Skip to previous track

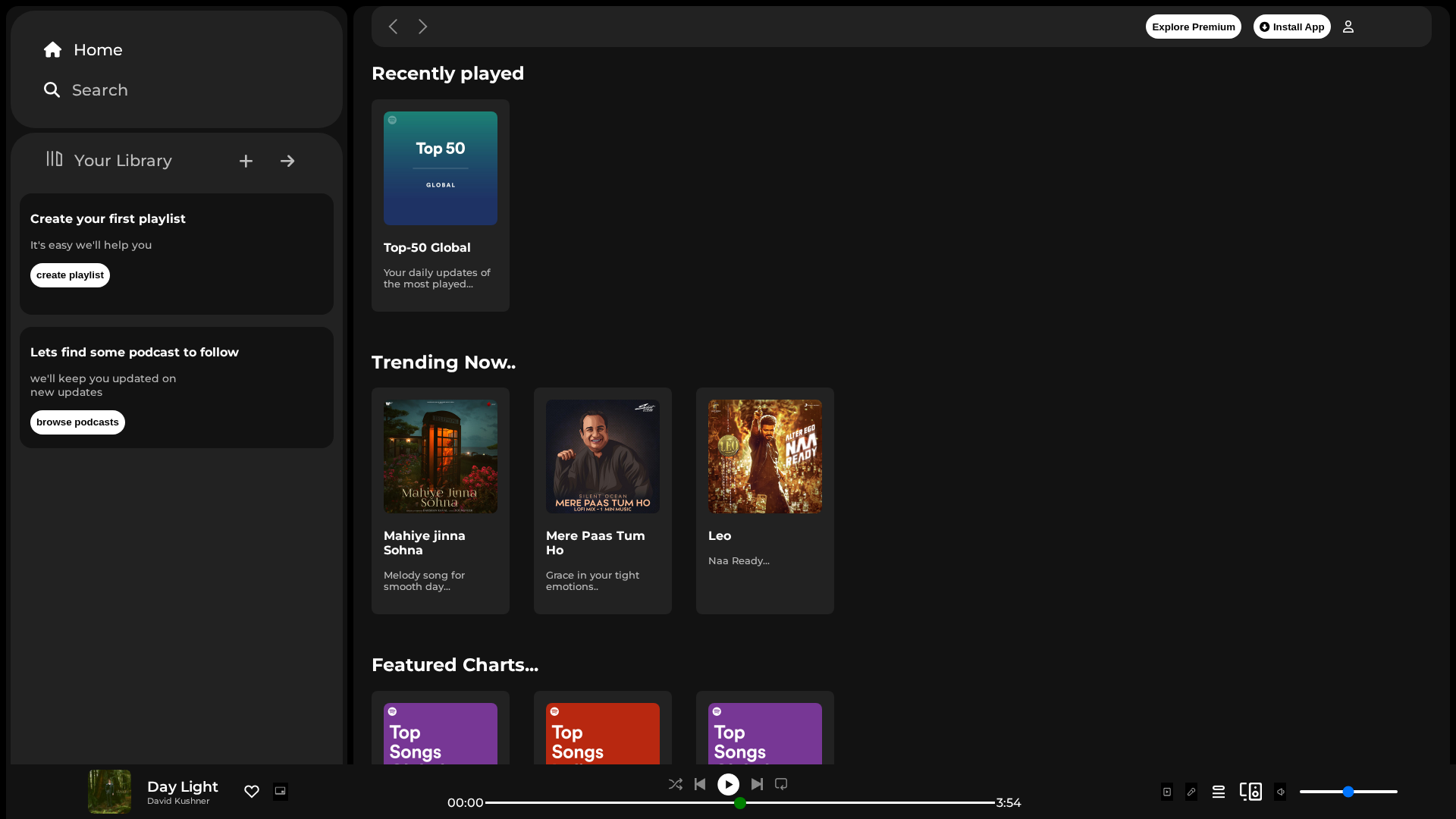[x=700, y=784]
